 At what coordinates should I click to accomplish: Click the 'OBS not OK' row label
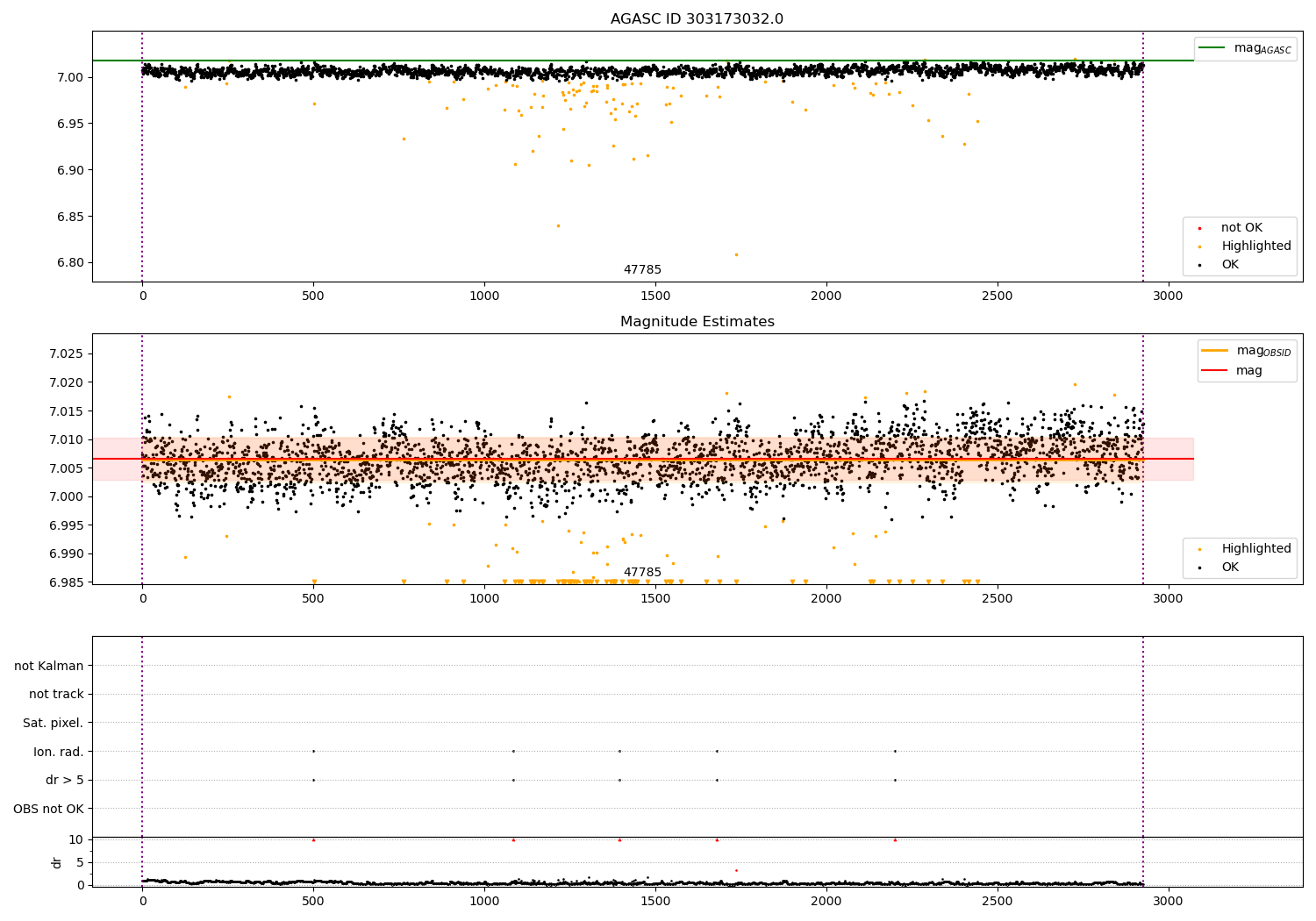coord(49,809)
